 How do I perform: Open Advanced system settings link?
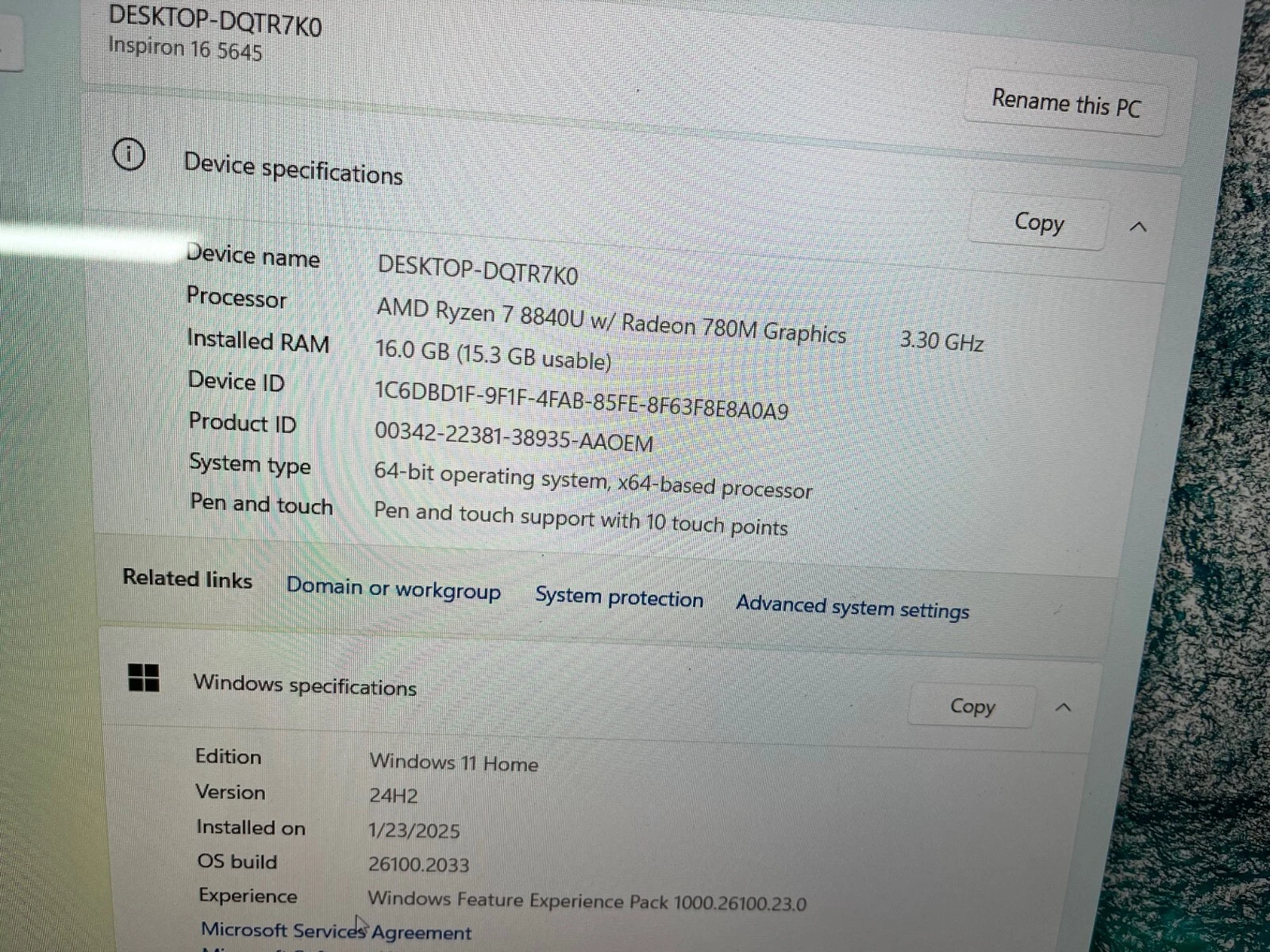(x=852, y=608)
